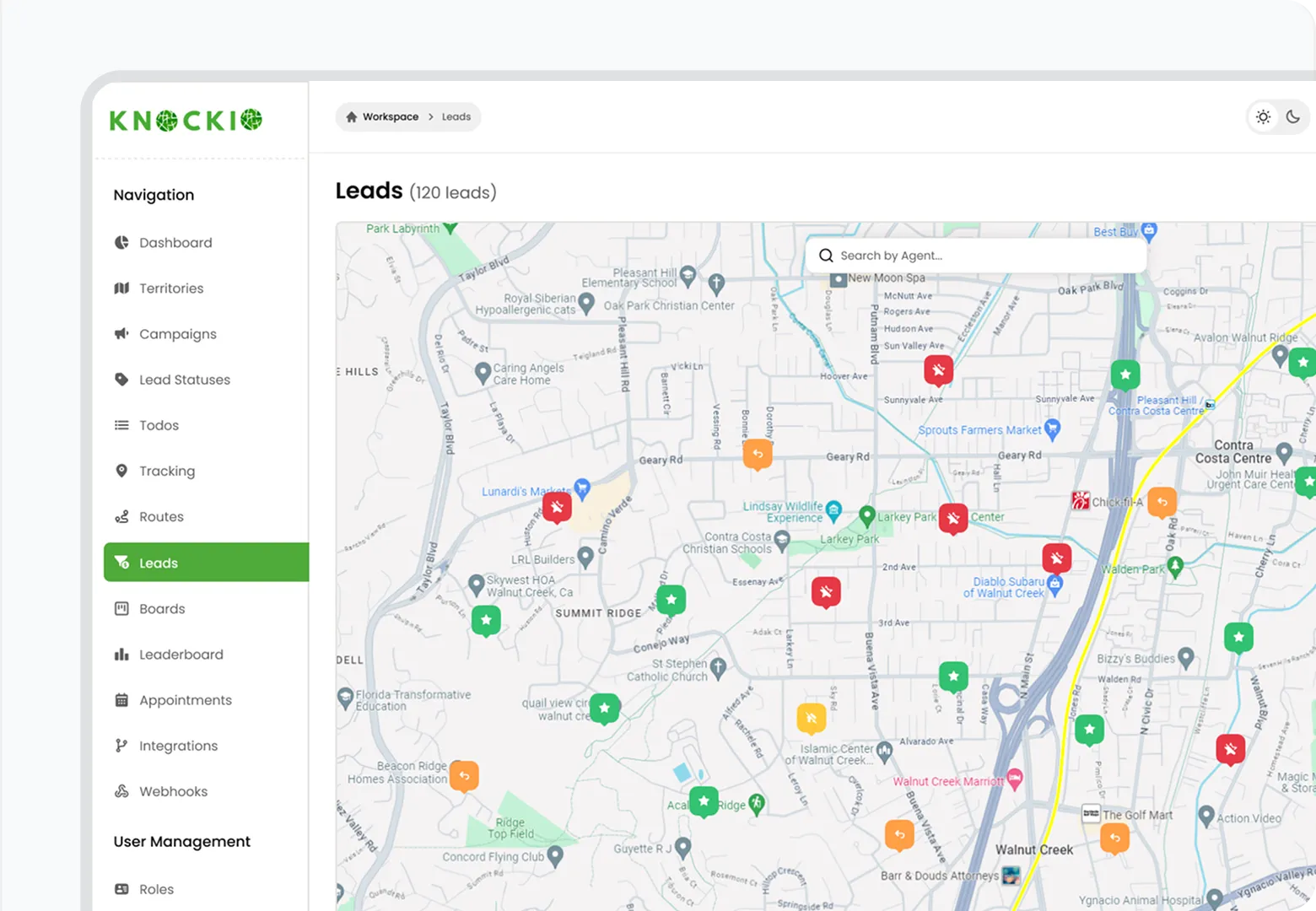This screenshot has width=1316, height=911.
Task: Open the orange lead marker on Geary Rd near Bonnie
Action: pos(758,454)
